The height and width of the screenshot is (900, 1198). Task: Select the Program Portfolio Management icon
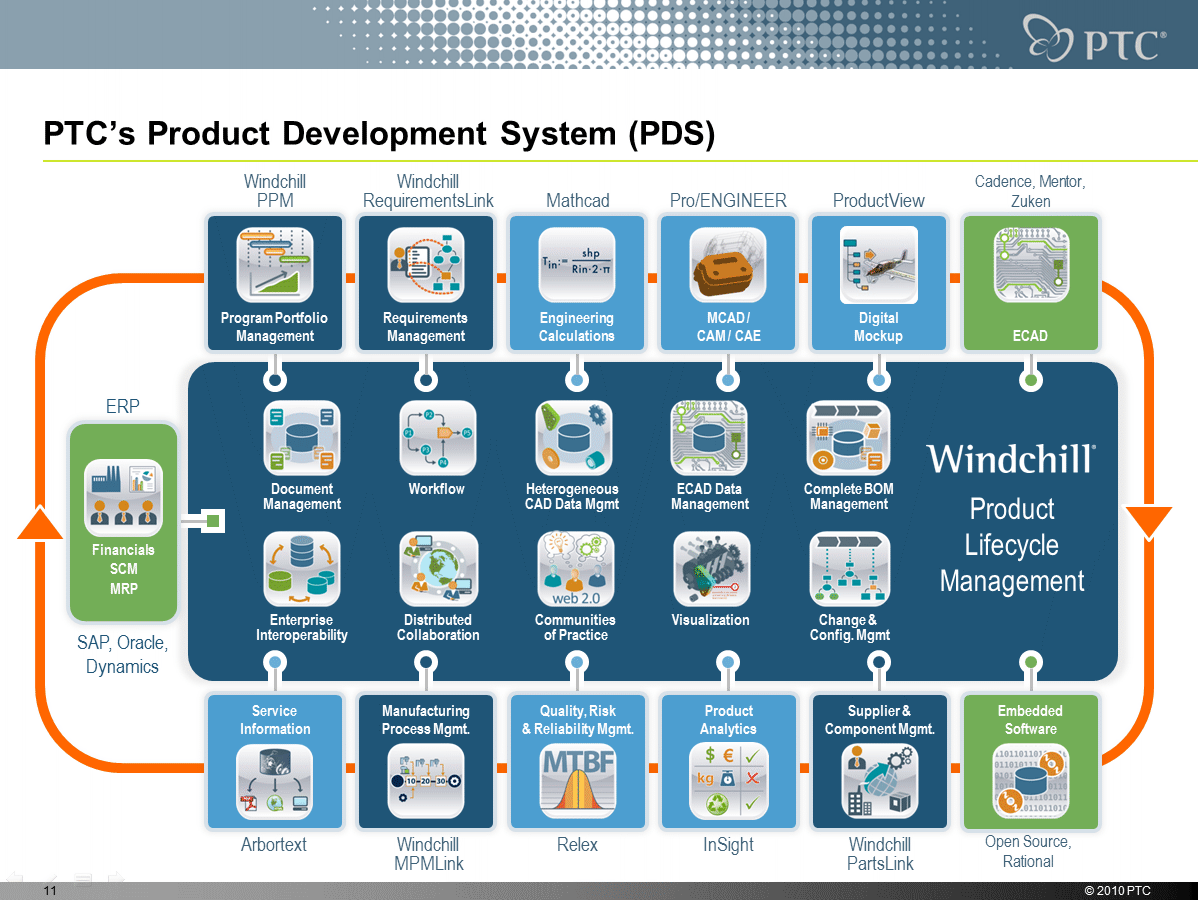(274, 262)
